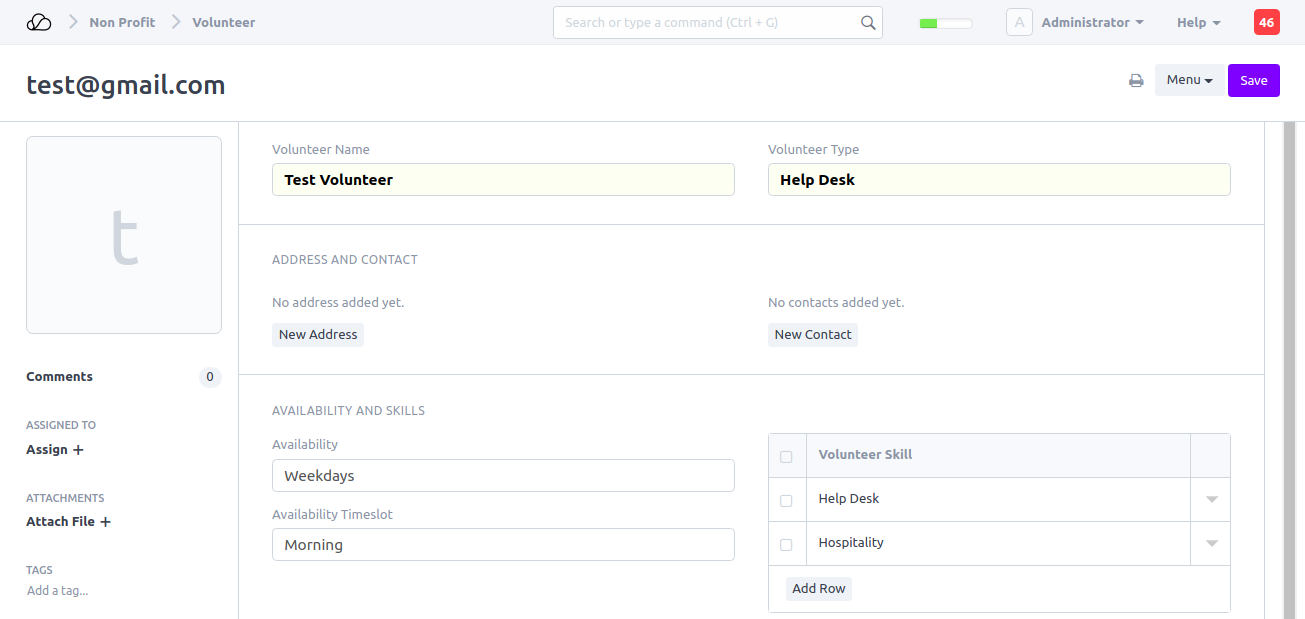
Task: Click the cloud home logo icon
Action: point(38,22)
